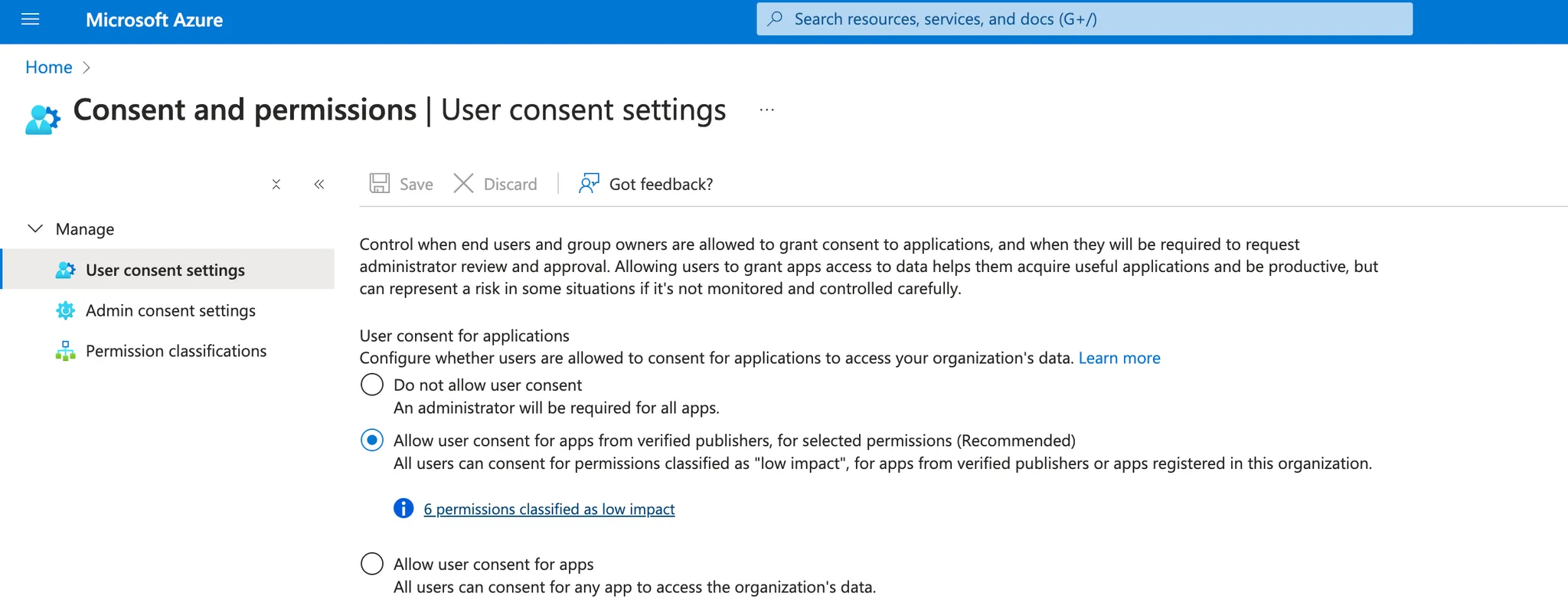The width and height of the screenshot is (1568, 616).
Task: Select Do not allow user consent
Action: tap(372, 385)
